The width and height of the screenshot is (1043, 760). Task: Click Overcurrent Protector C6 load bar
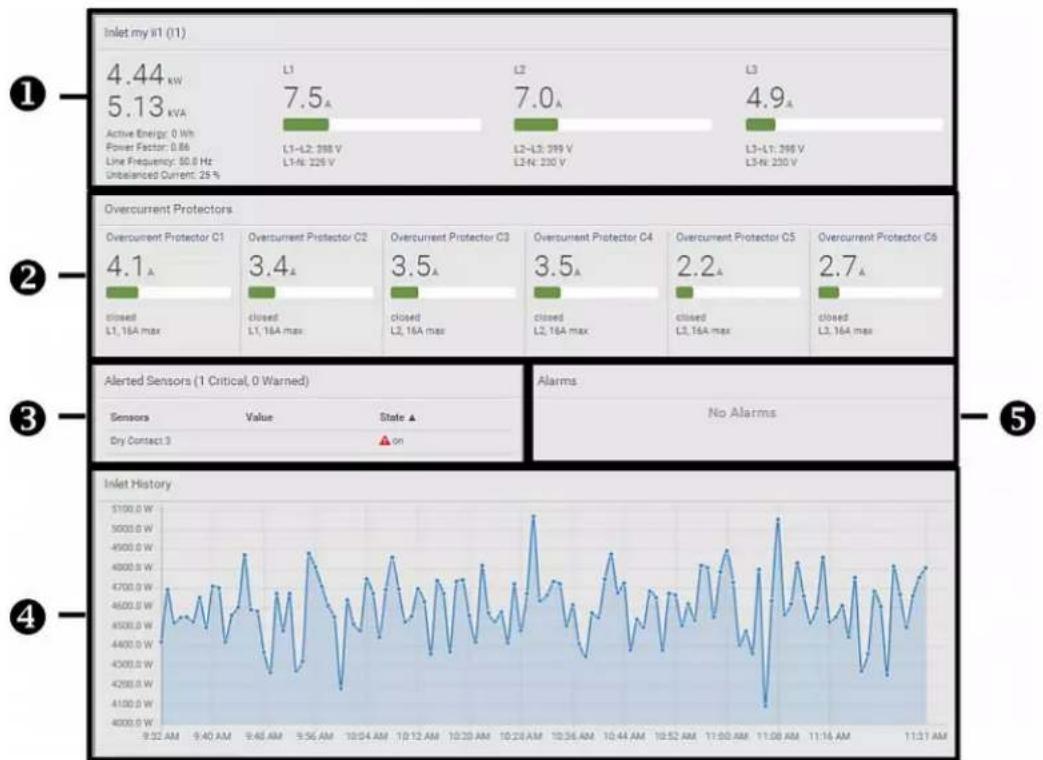881,293
